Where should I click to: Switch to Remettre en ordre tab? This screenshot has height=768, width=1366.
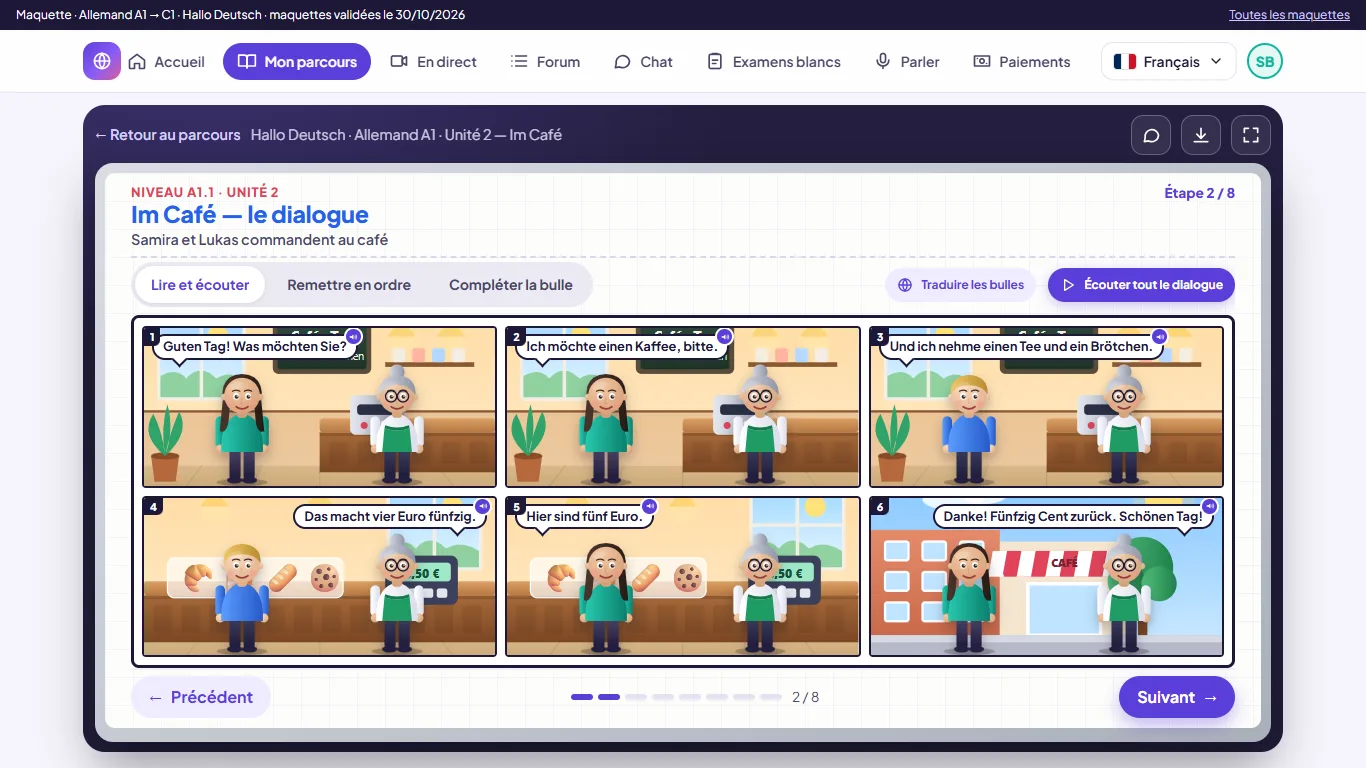point(349,285)
